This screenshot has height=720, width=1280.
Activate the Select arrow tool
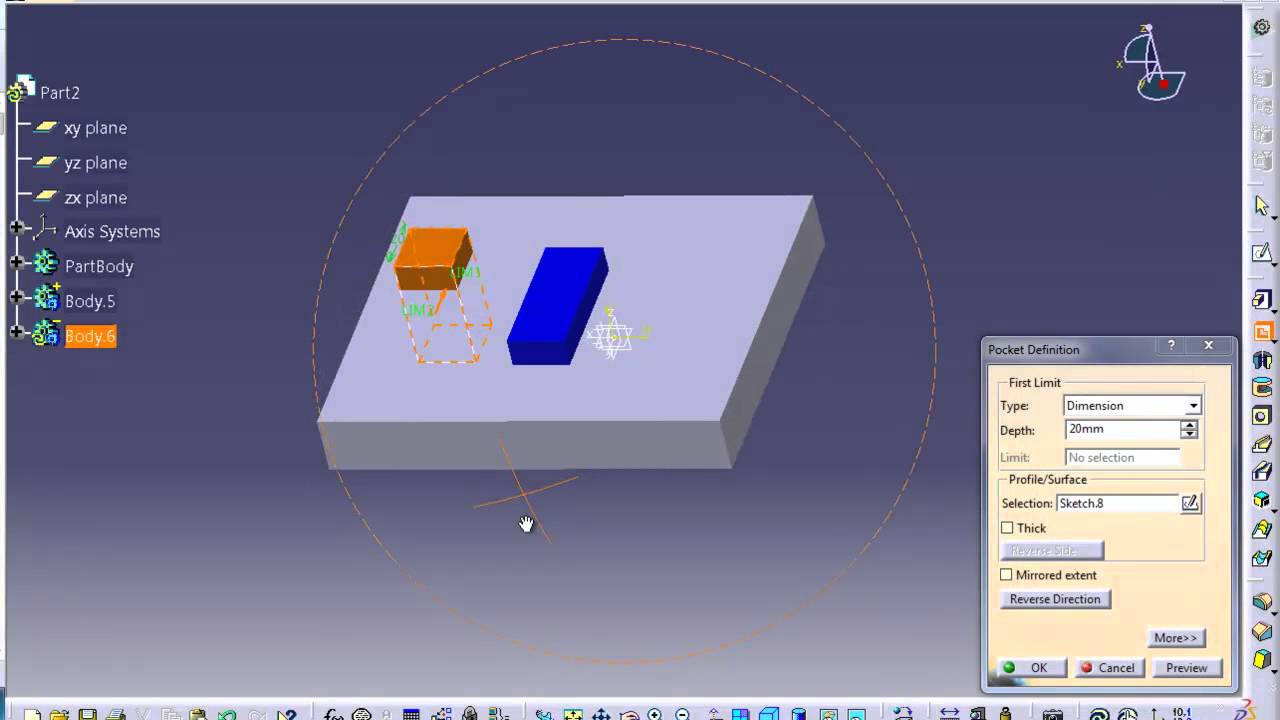(1262, 206)
